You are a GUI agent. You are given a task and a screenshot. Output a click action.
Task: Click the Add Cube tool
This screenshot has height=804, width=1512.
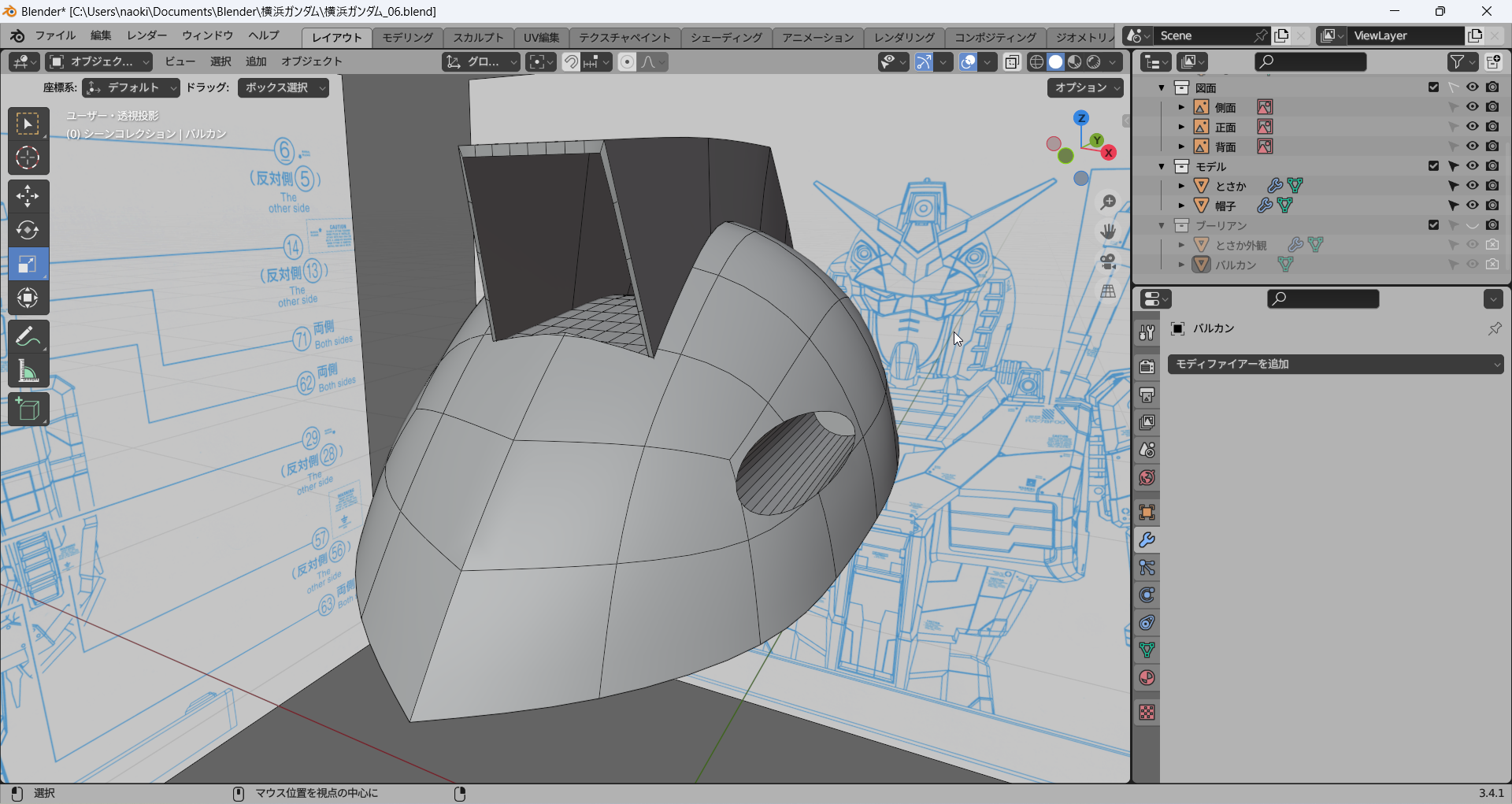(28, 409)
